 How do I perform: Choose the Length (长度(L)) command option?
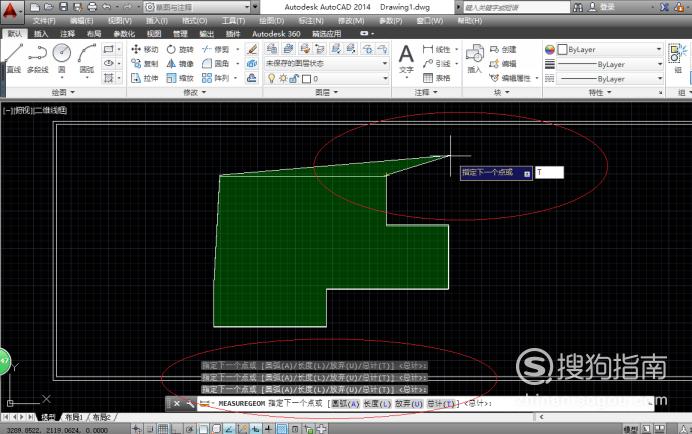[x=377, y=404]
